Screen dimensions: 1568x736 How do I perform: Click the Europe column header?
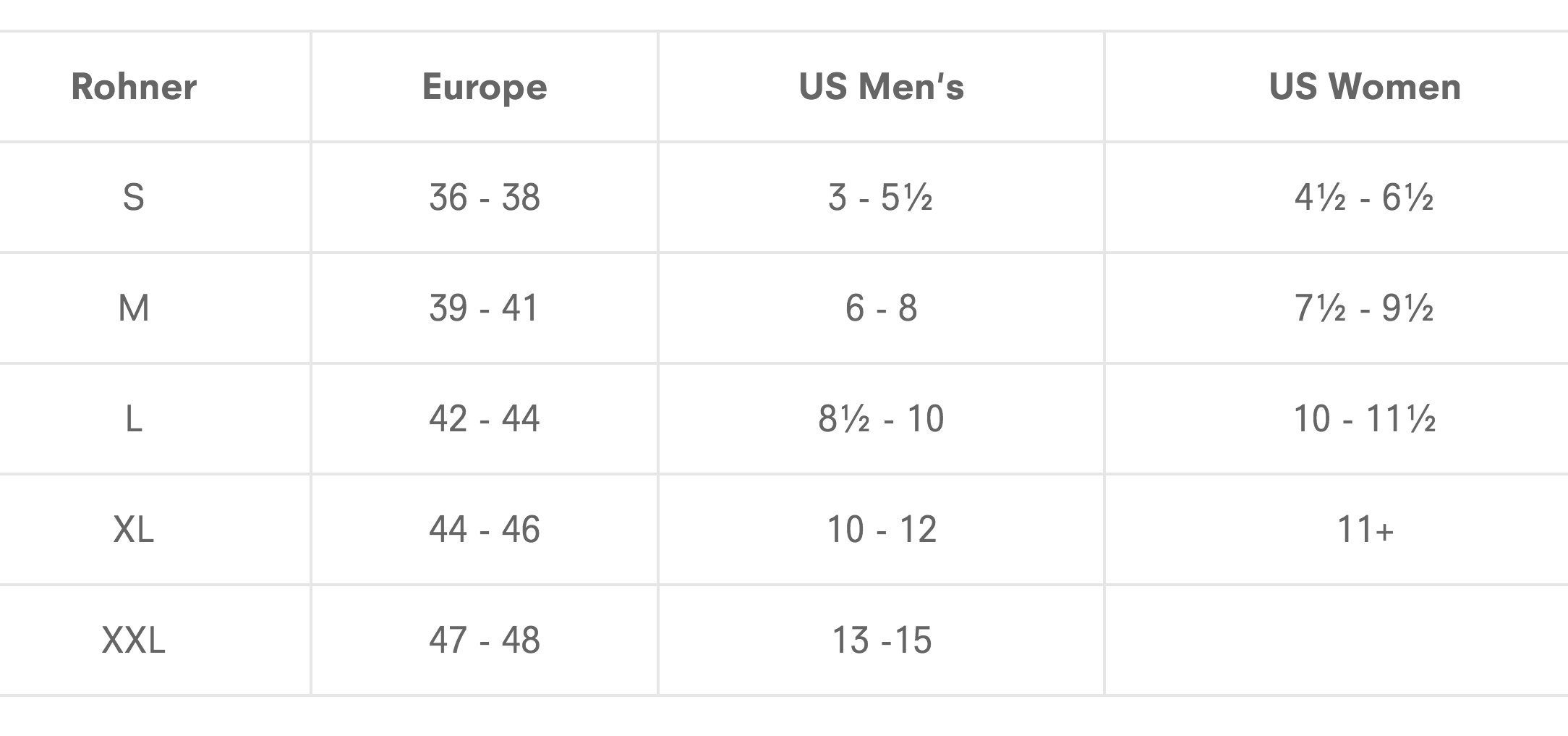point(485,87)
